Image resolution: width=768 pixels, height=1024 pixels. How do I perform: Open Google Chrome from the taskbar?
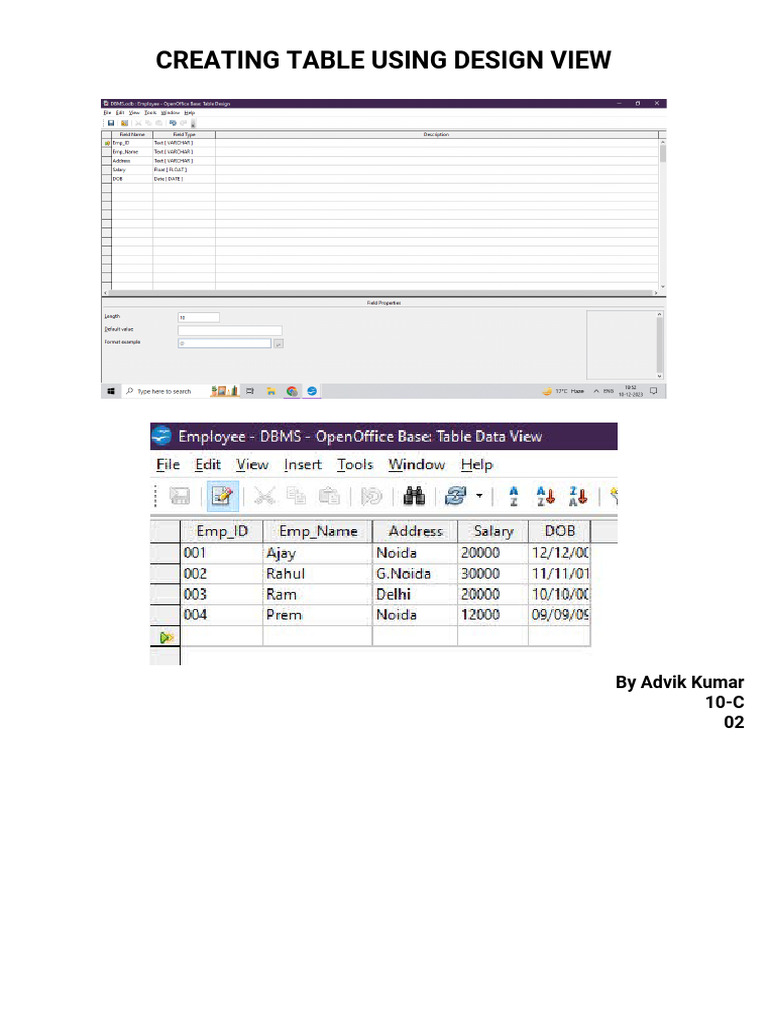292,391
